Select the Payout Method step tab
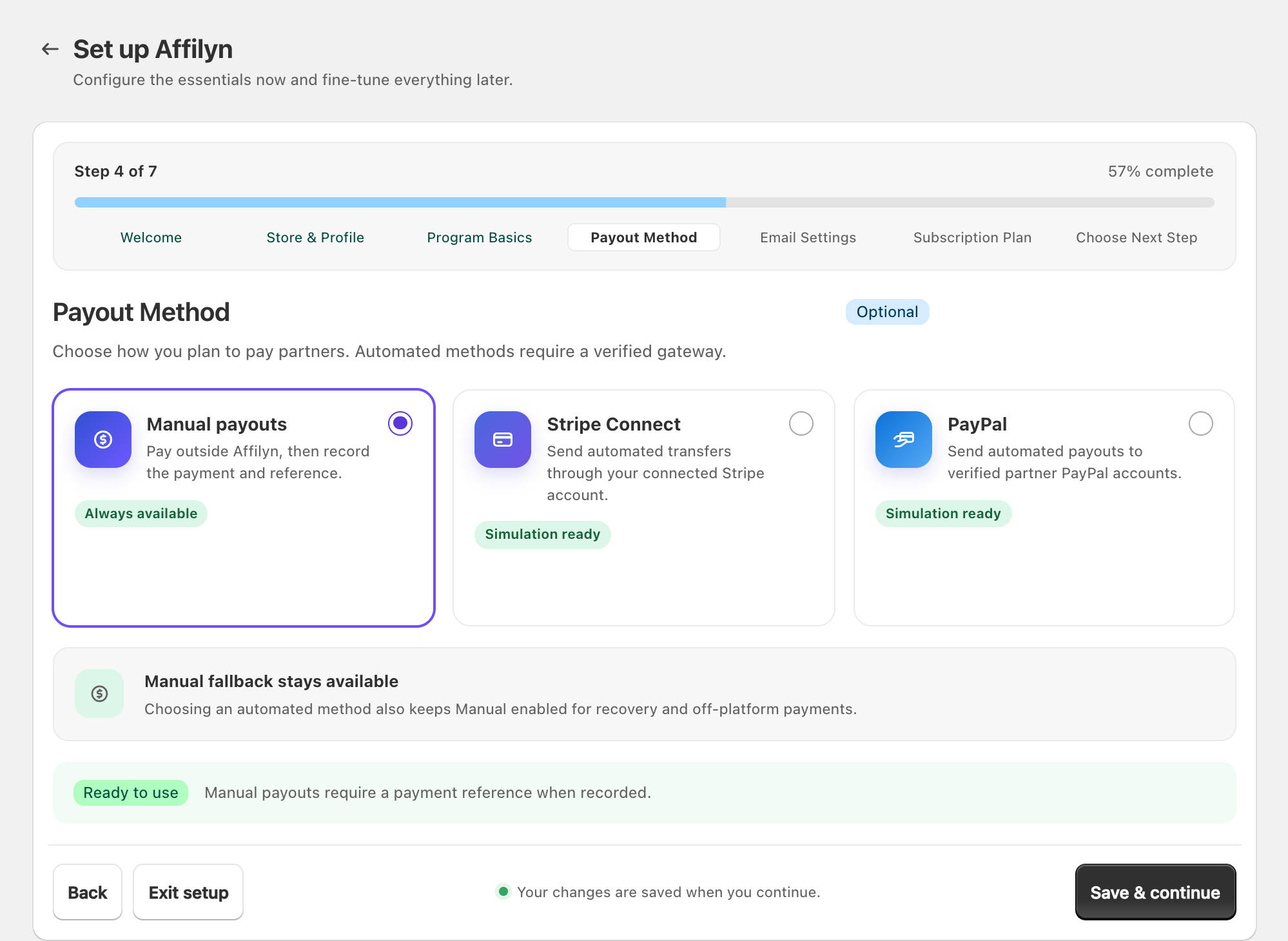The width and height of the screenshot is (1288, 941). click(x=644, y=238)
